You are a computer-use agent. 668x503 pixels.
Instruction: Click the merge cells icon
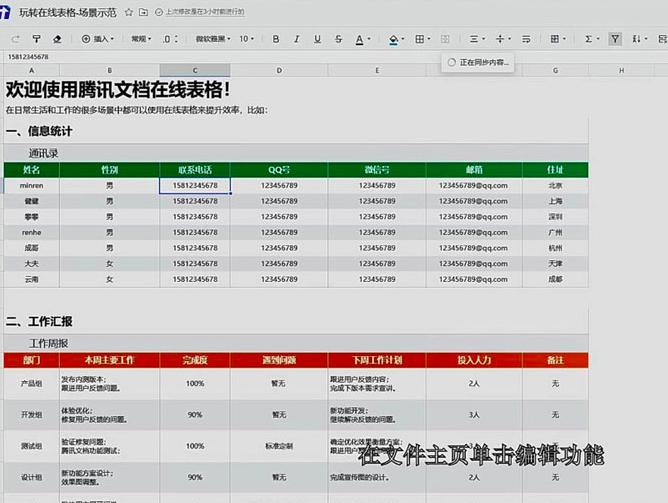pos(446,39)
